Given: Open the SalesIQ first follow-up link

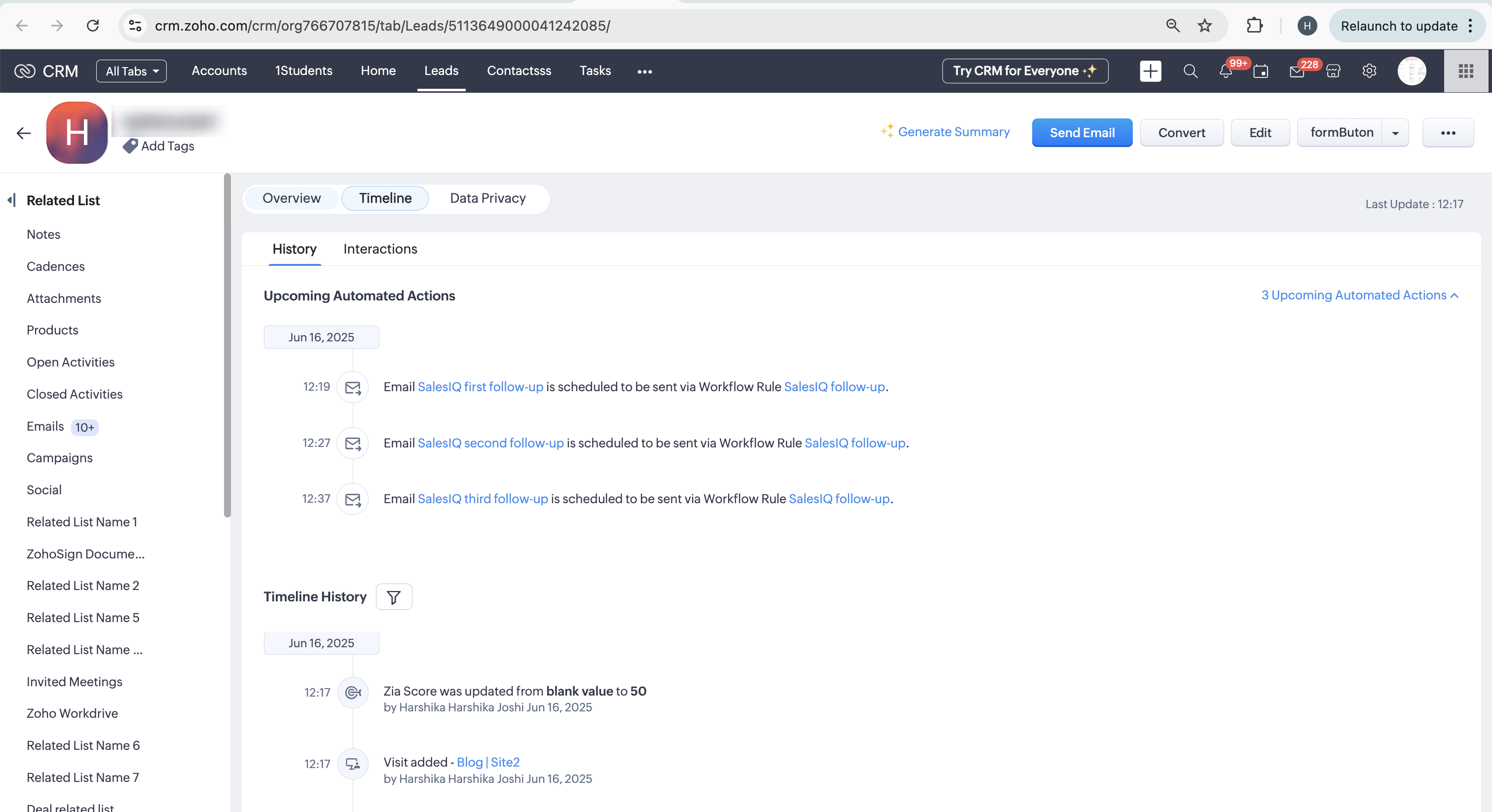Looking at the screenshot, I should (480, 387).
